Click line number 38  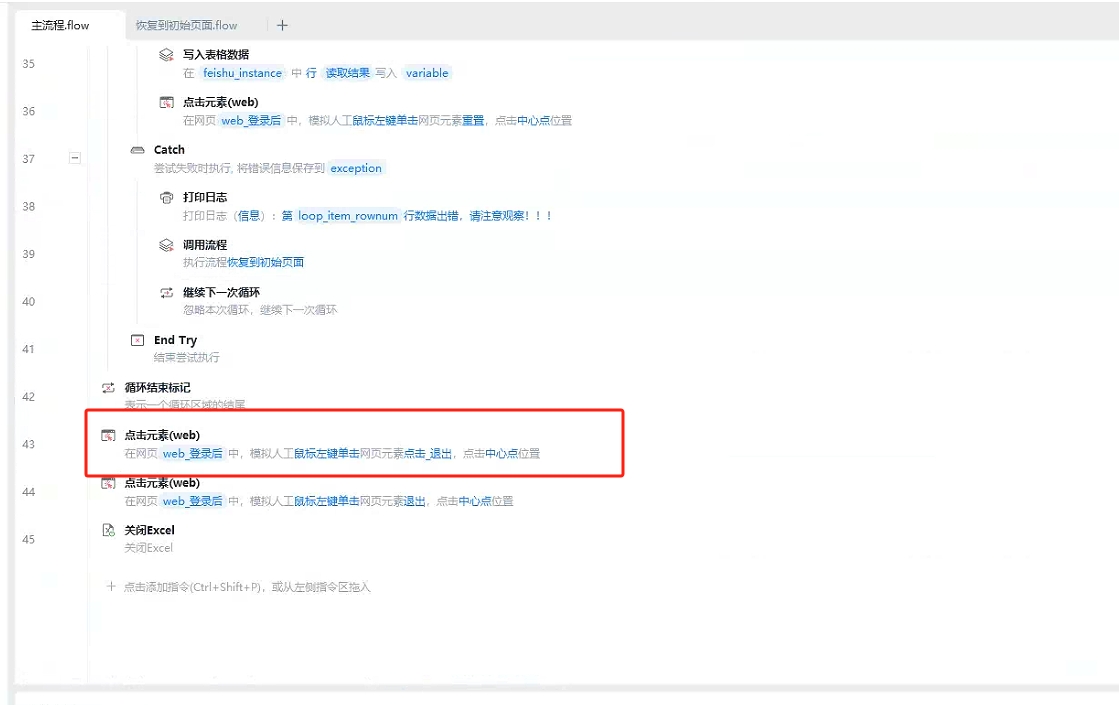(x=29, y=206)
